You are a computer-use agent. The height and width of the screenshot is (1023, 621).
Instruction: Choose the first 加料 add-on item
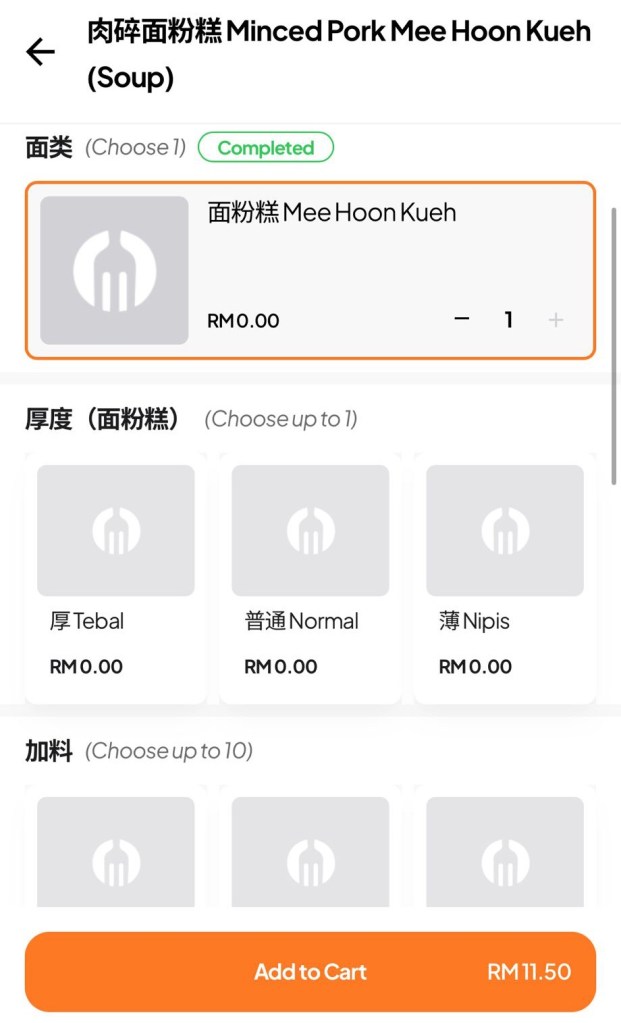116,855
